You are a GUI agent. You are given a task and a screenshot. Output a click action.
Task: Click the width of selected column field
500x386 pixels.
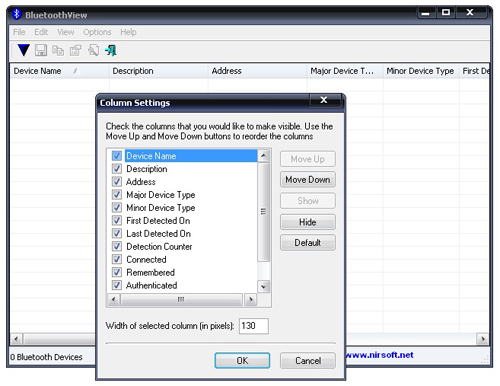(x=254, y=326)
